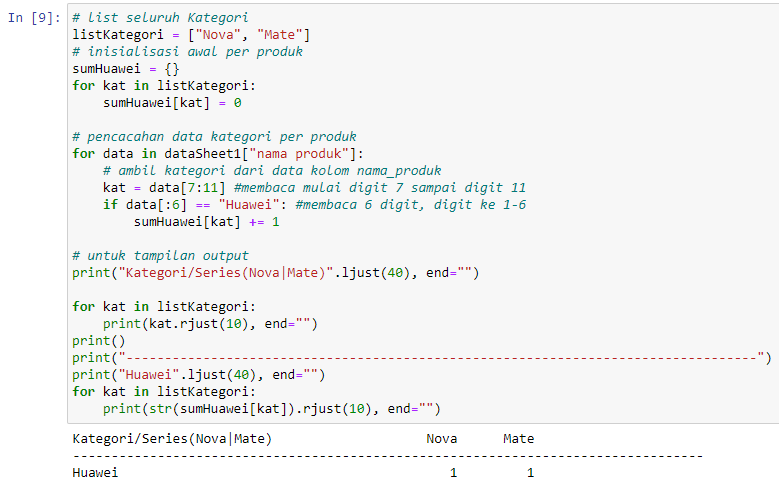The width and height of the screenshot is (779, 488).
Task: Click the second 'for kat in listKategori:' line
Action: (x=164, y=307)
